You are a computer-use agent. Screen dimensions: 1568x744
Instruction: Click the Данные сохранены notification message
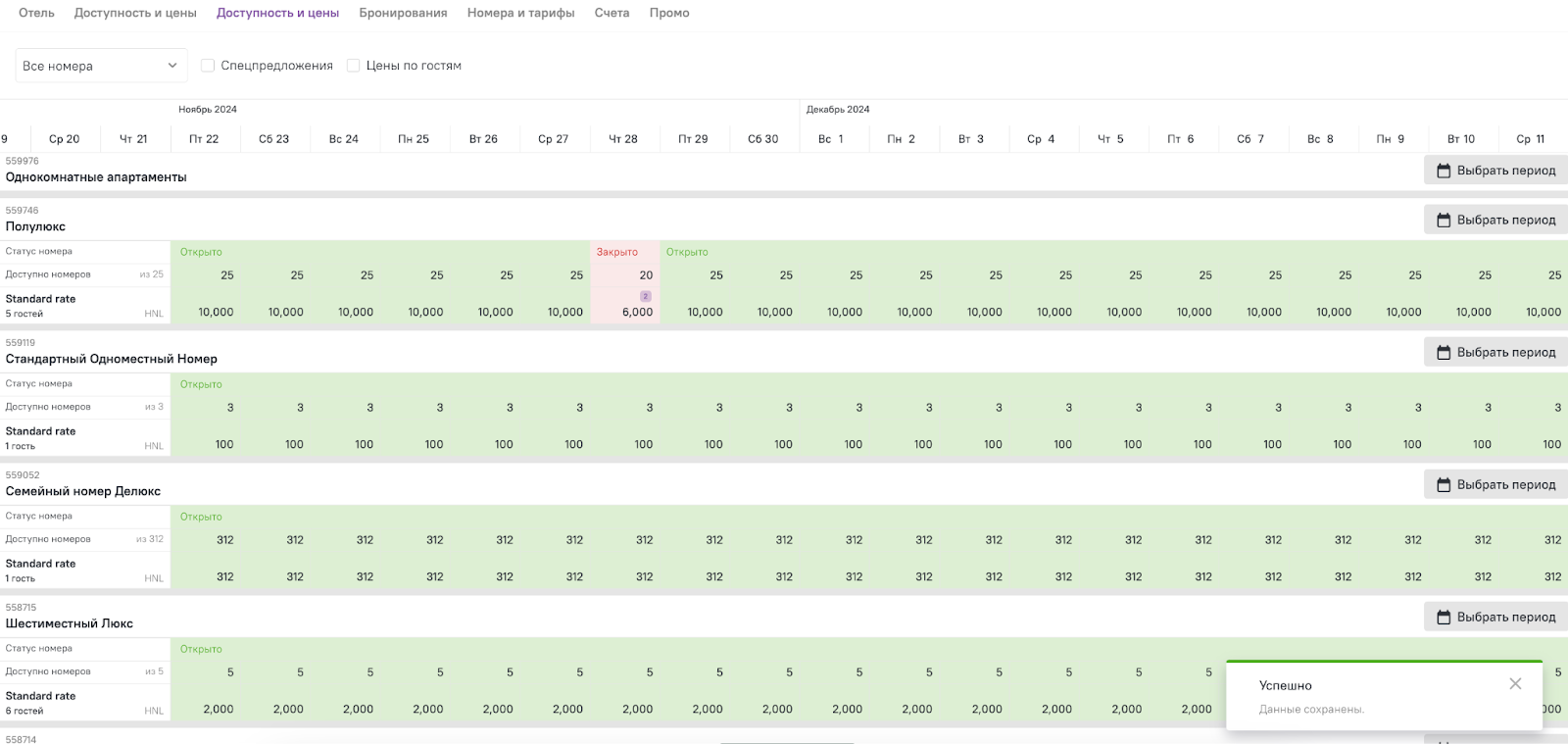[1311, 709]
